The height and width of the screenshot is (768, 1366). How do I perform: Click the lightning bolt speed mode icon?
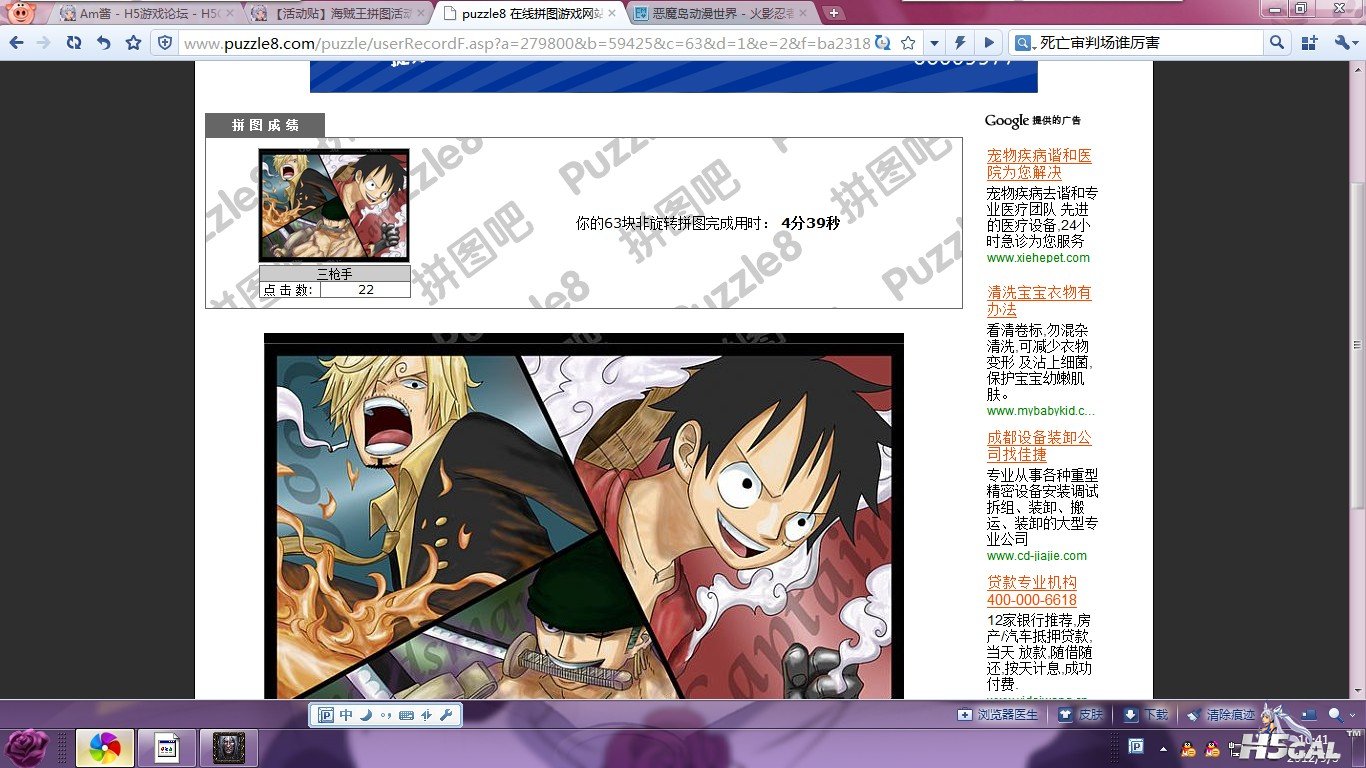coord(960,43)
